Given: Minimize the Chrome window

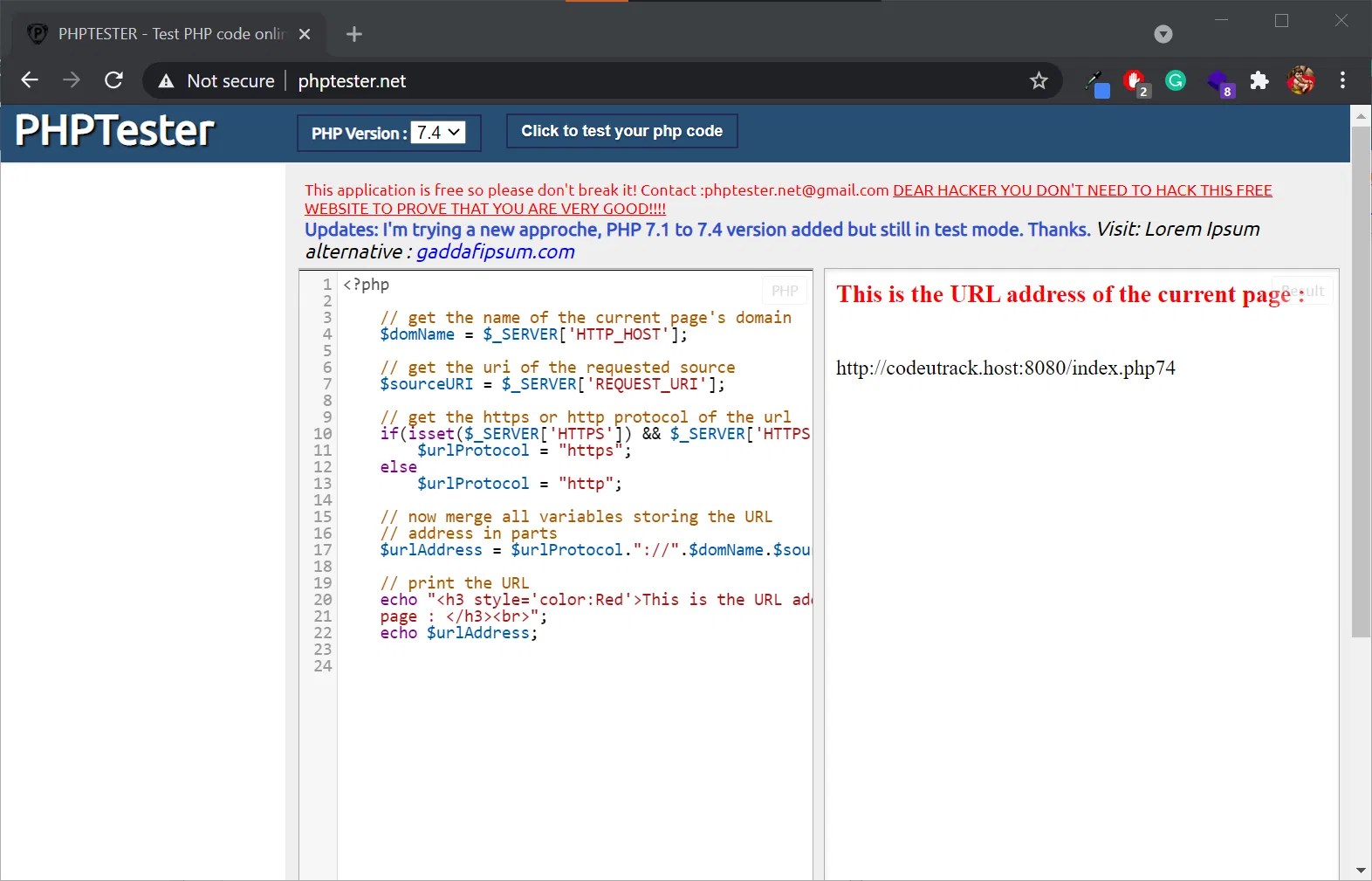Looking at the screenshot, I should tap(1222, 20).
